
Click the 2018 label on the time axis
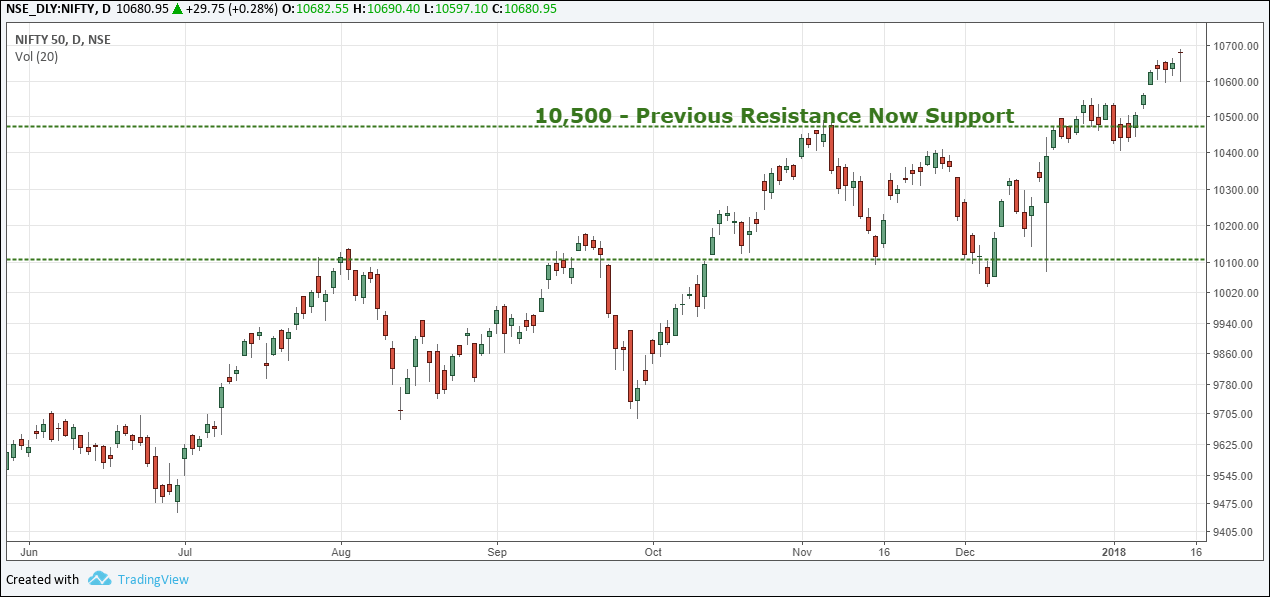coord(1113,551)
